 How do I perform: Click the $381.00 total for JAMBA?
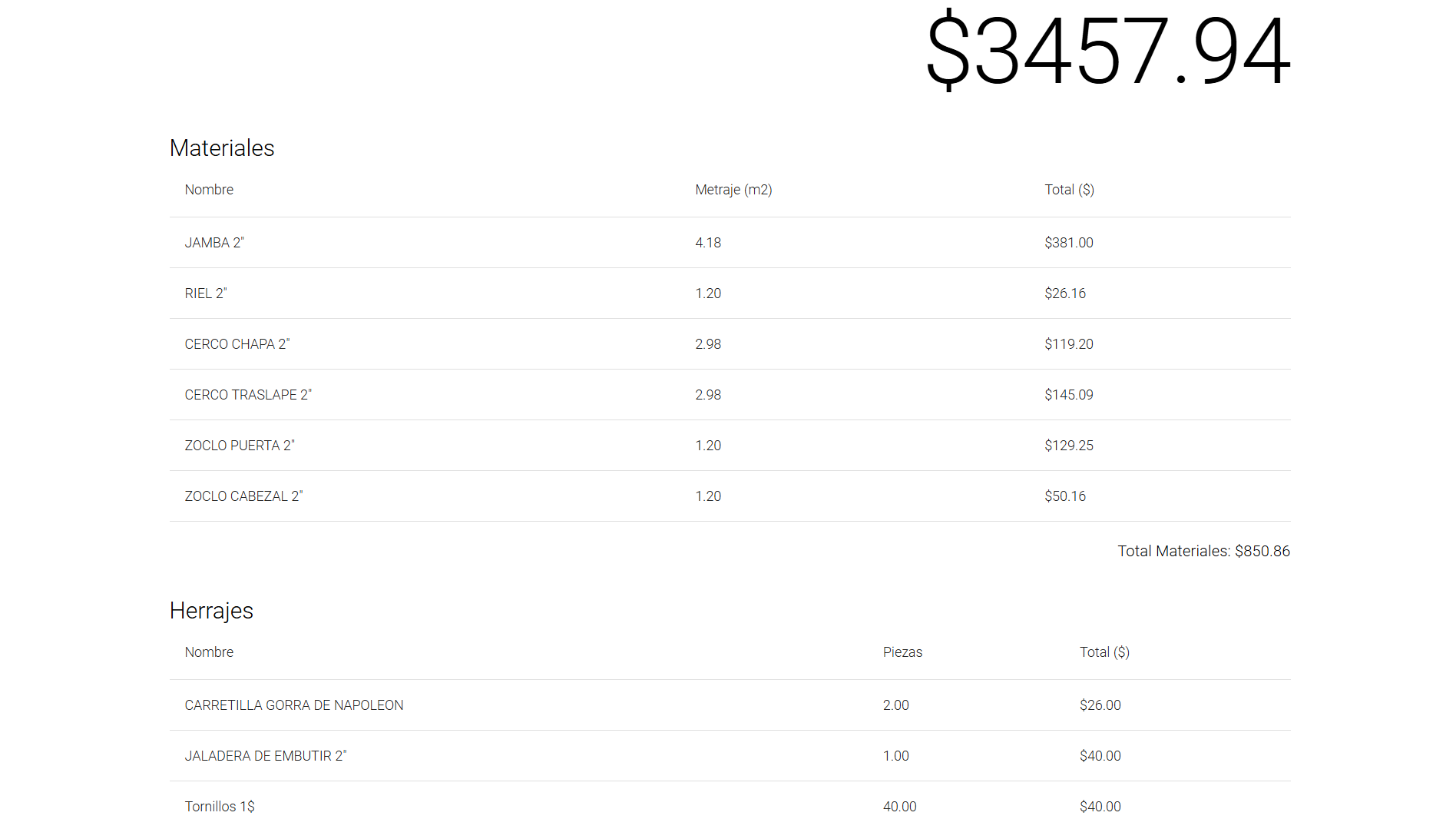[x=1068, y=243]
